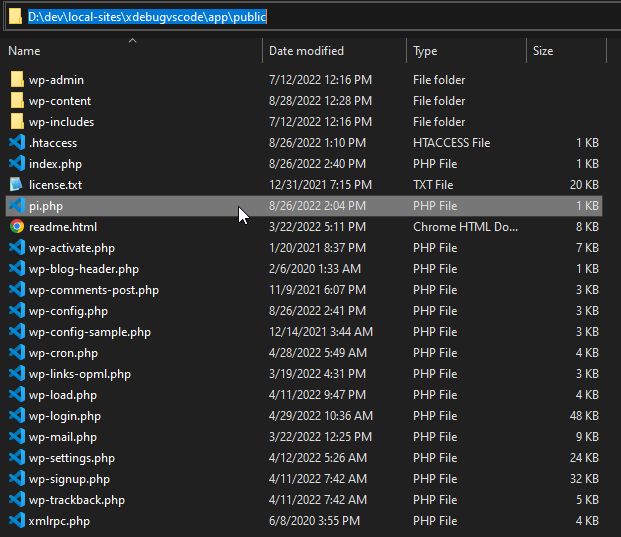Viewport: 621px width, 537px height.
Task: Select the wp-mail.php file name
Action: tap(63, 437)
